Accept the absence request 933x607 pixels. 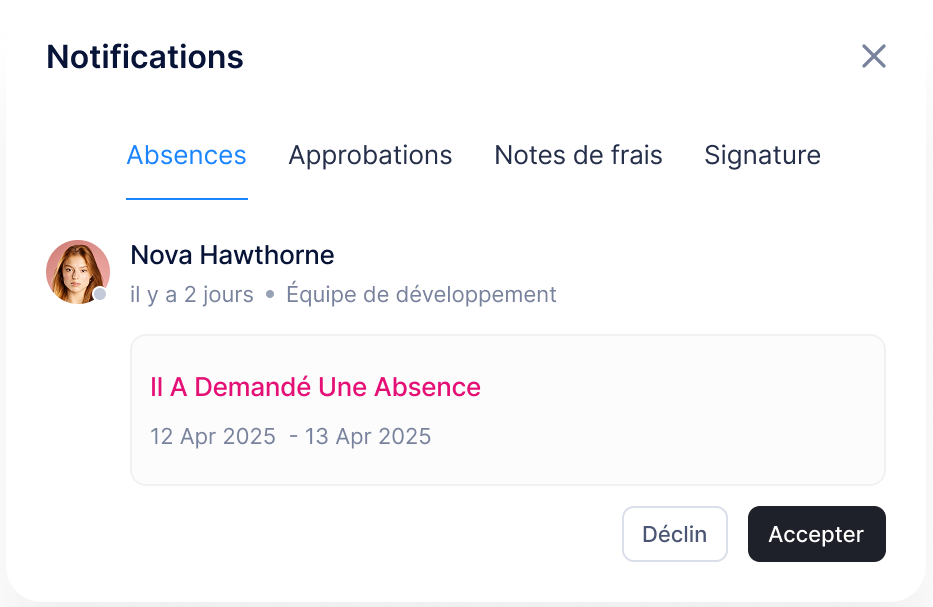[x=816, y=533]
